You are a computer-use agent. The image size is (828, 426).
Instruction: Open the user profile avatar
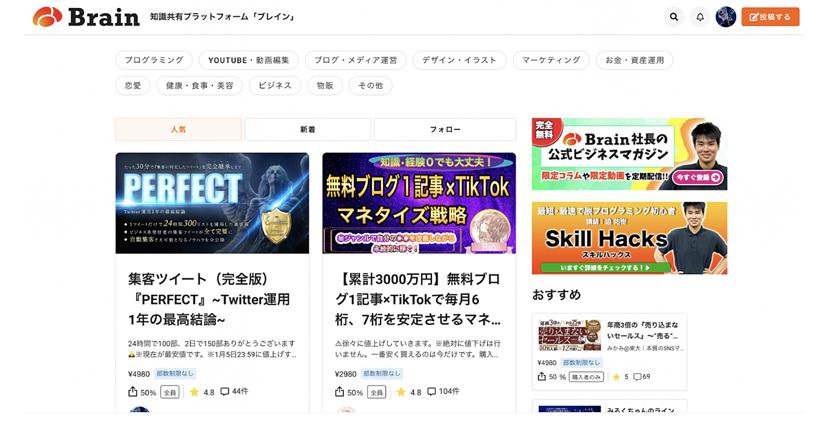click(726, 17)
